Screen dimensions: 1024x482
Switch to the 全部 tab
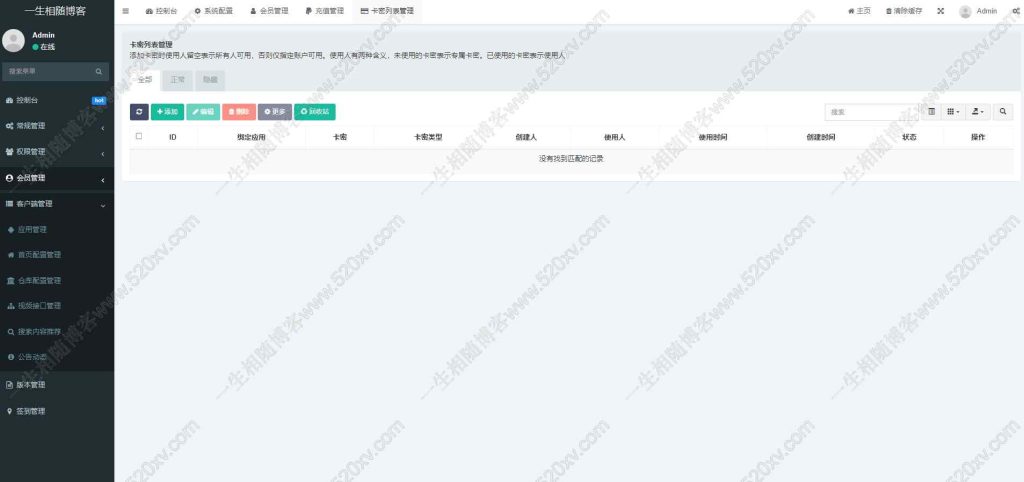coord(145,80)
